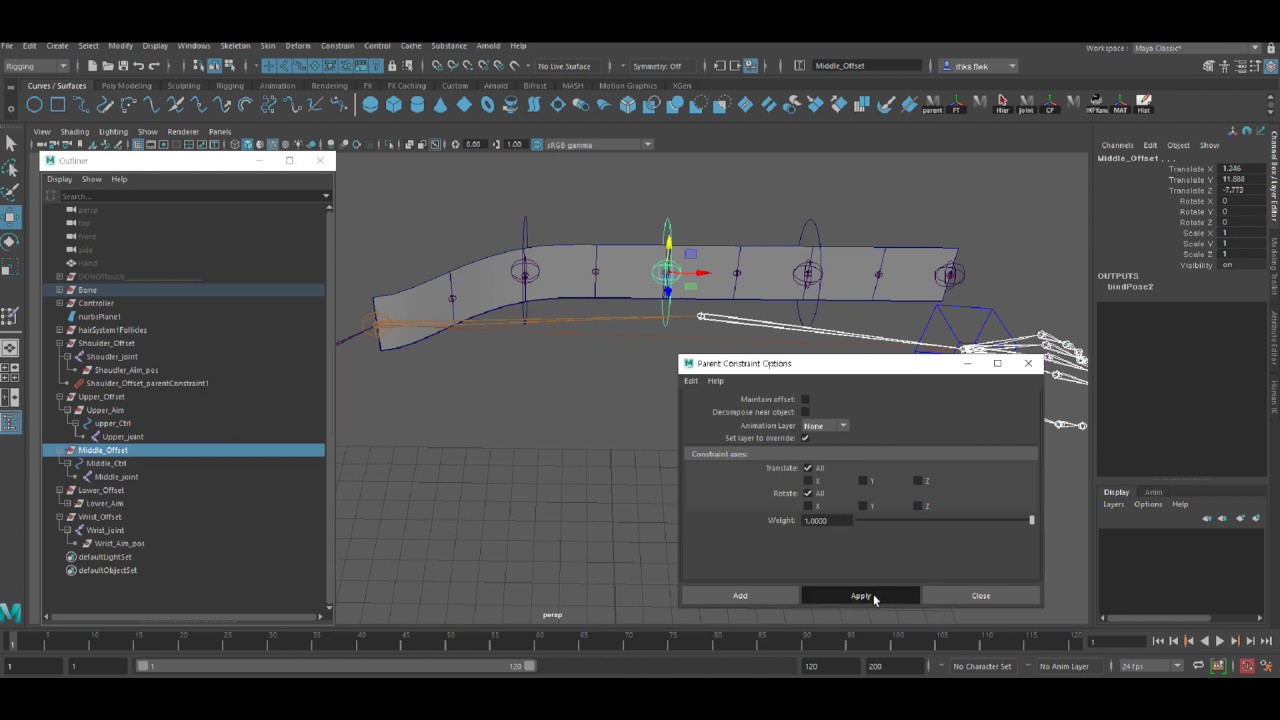The height and width of the screenshot is (720, 1280).
Task: Uncheck the Translate All checkbox
Action: pyautogui.click(x=808, y=468)
